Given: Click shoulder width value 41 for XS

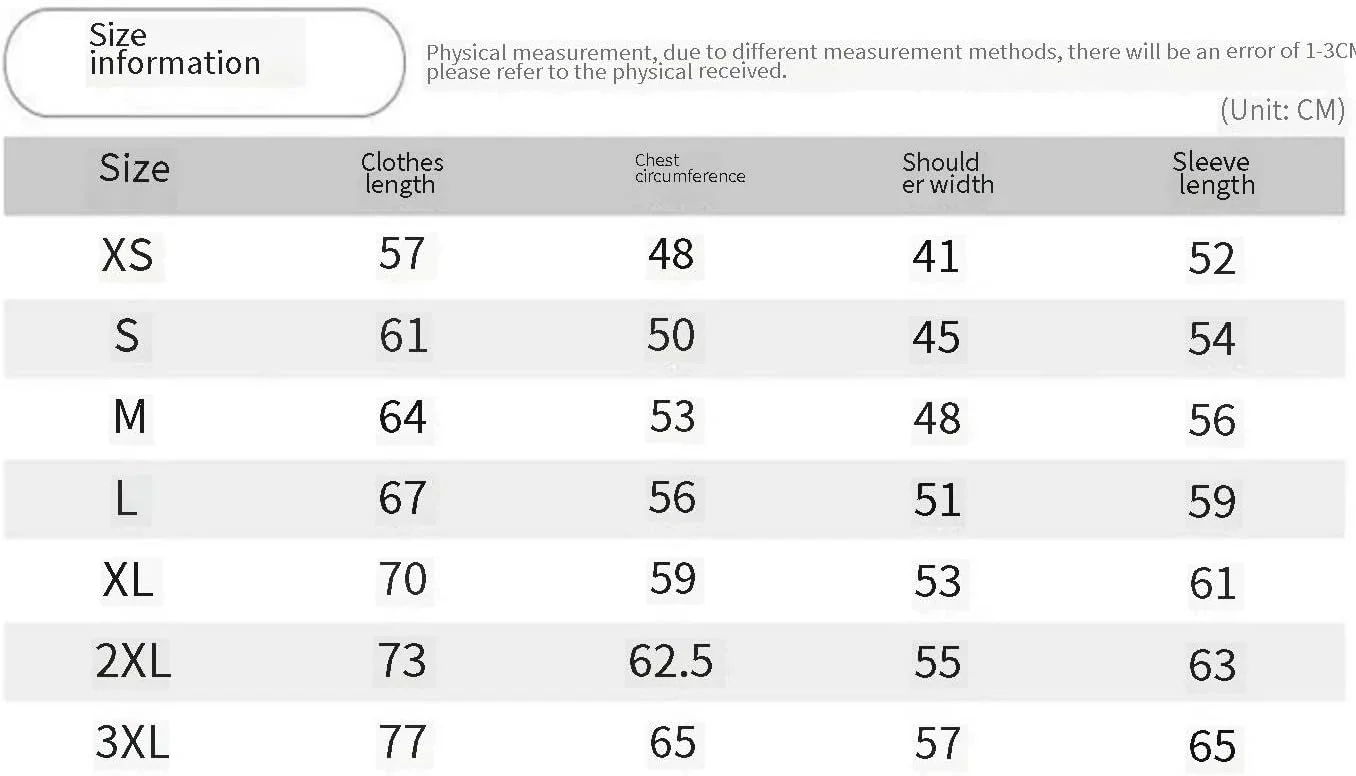Looking at the screenshot, I should 936,257.
